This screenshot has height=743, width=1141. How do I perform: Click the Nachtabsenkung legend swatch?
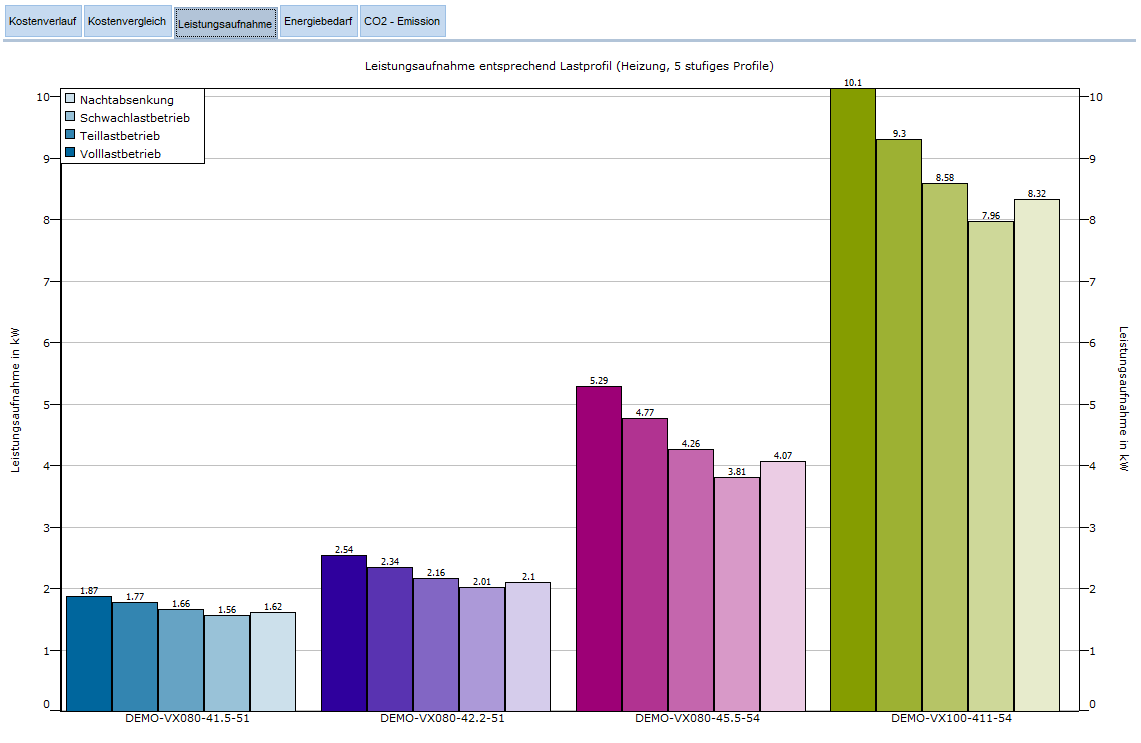(x=70, y=99)
